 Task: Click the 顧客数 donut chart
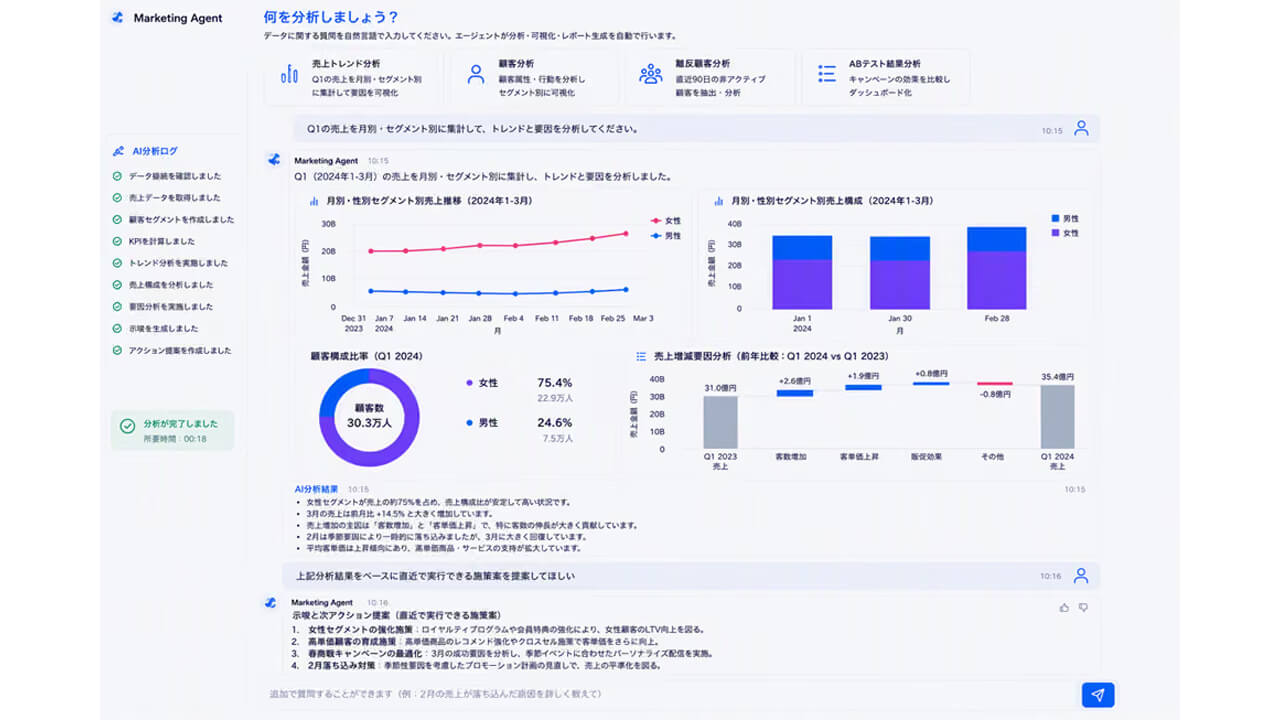click(369, 417)
